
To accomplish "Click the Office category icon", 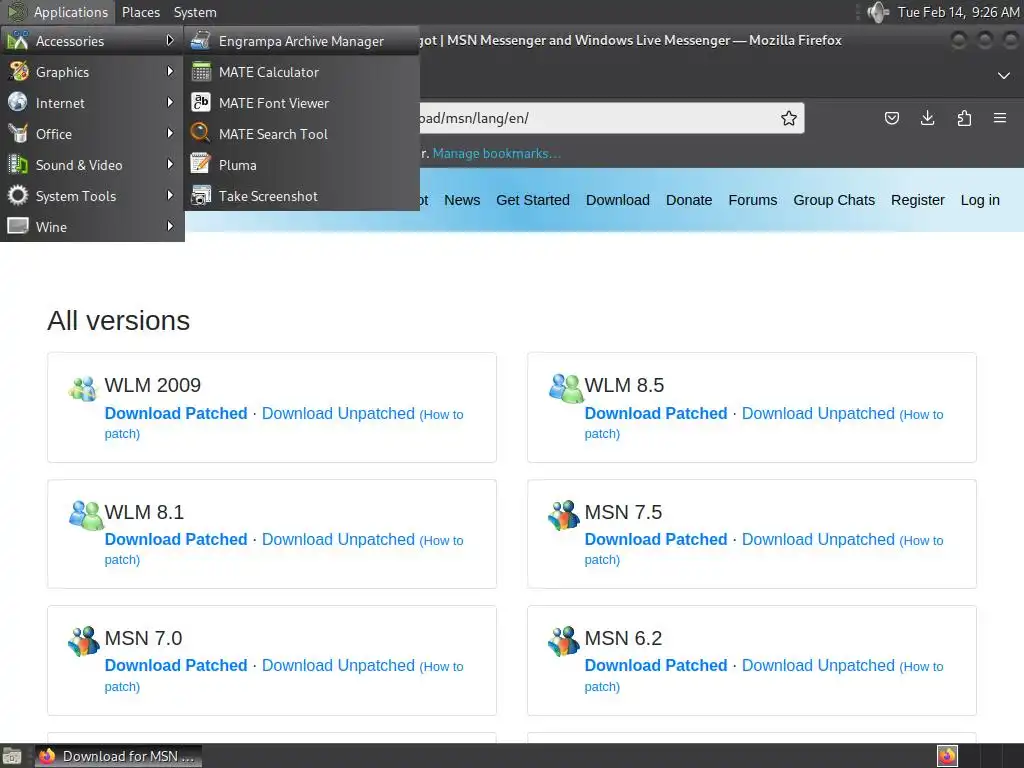I will click(x=18, y=133).
